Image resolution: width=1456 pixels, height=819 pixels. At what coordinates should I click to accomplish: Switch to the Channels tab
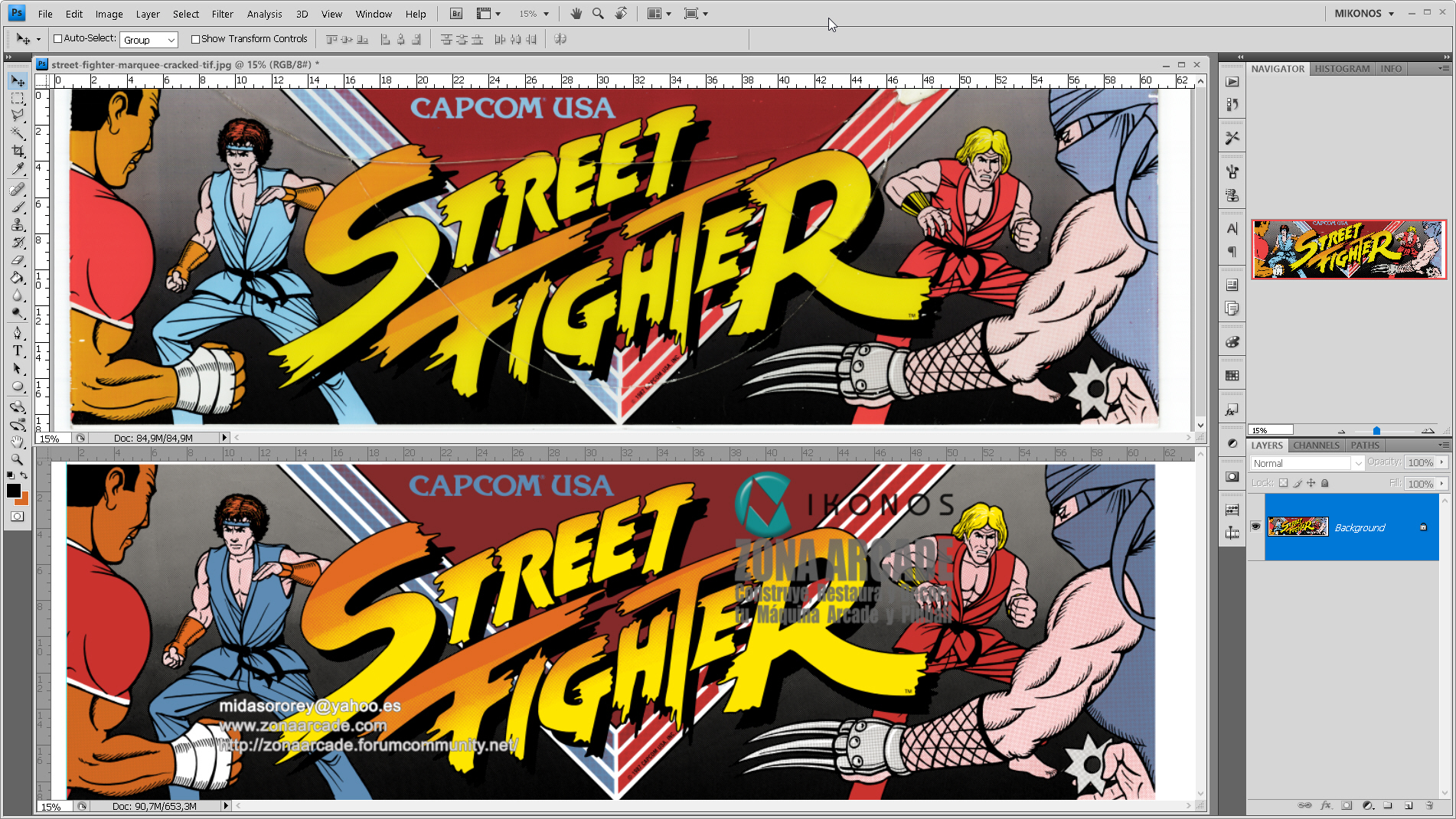[1316, 445]
